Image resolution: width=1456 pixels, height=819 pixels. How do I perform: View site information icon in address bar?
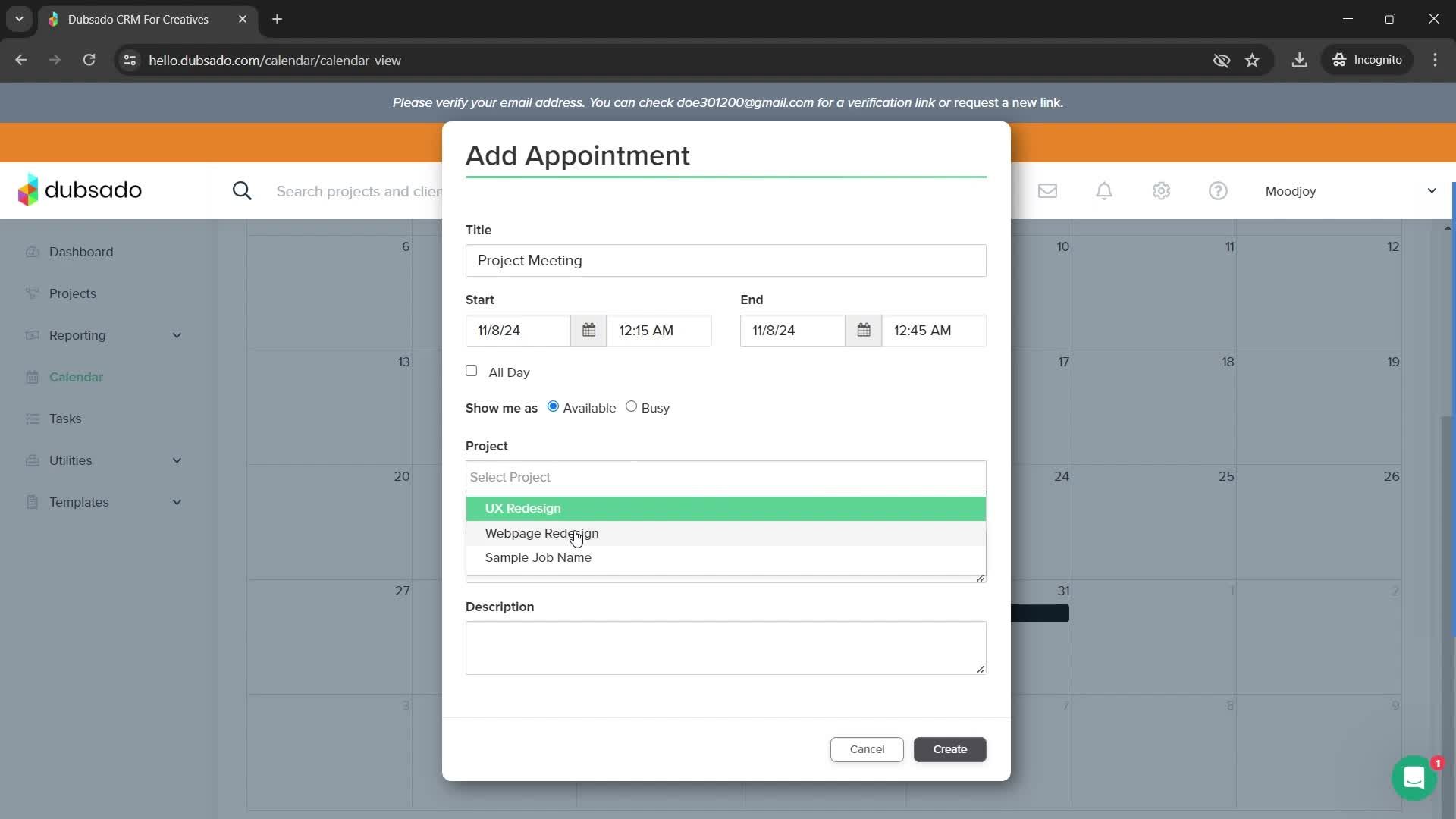pos(130,60)
